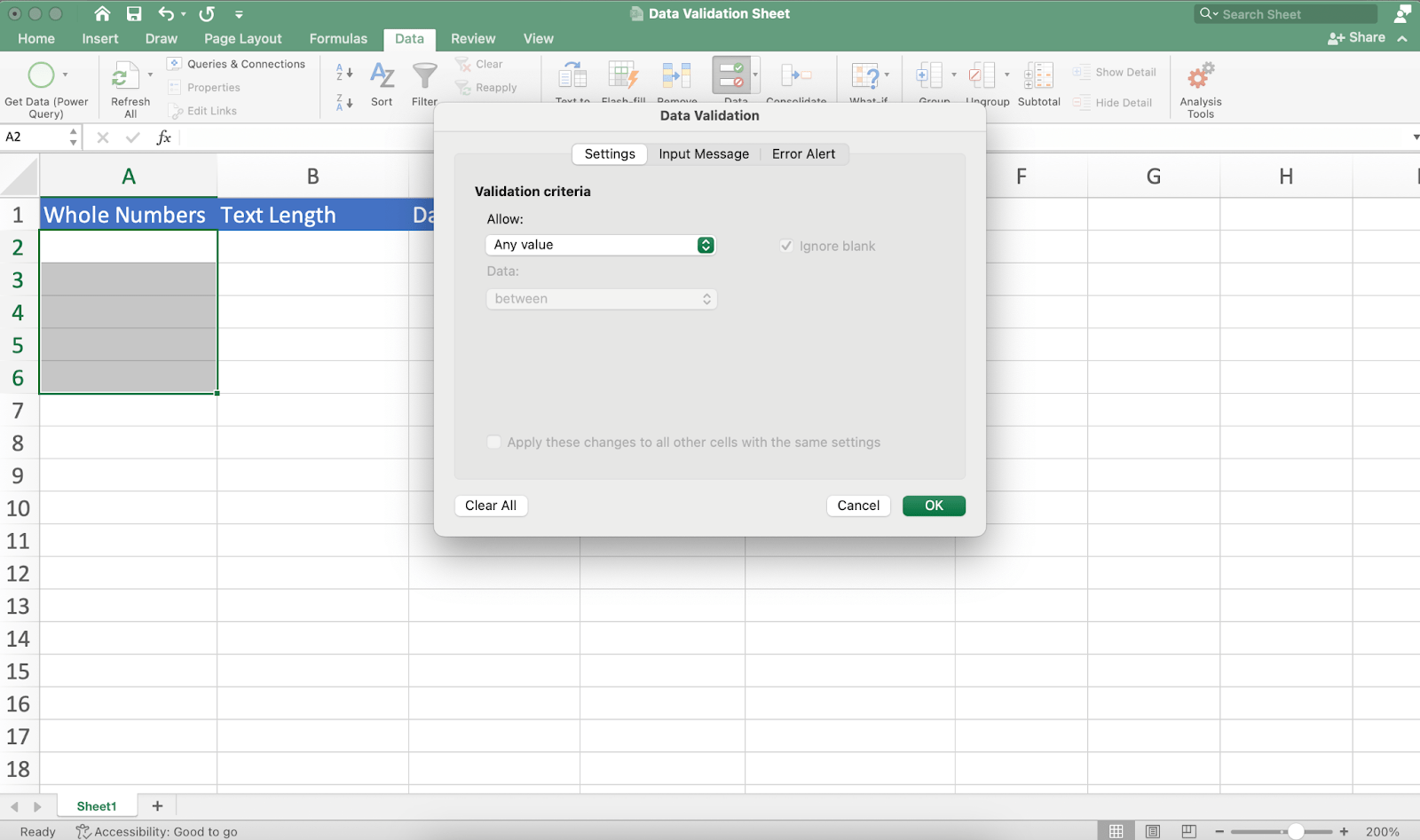Click the Clear All button

coord(491,506)
